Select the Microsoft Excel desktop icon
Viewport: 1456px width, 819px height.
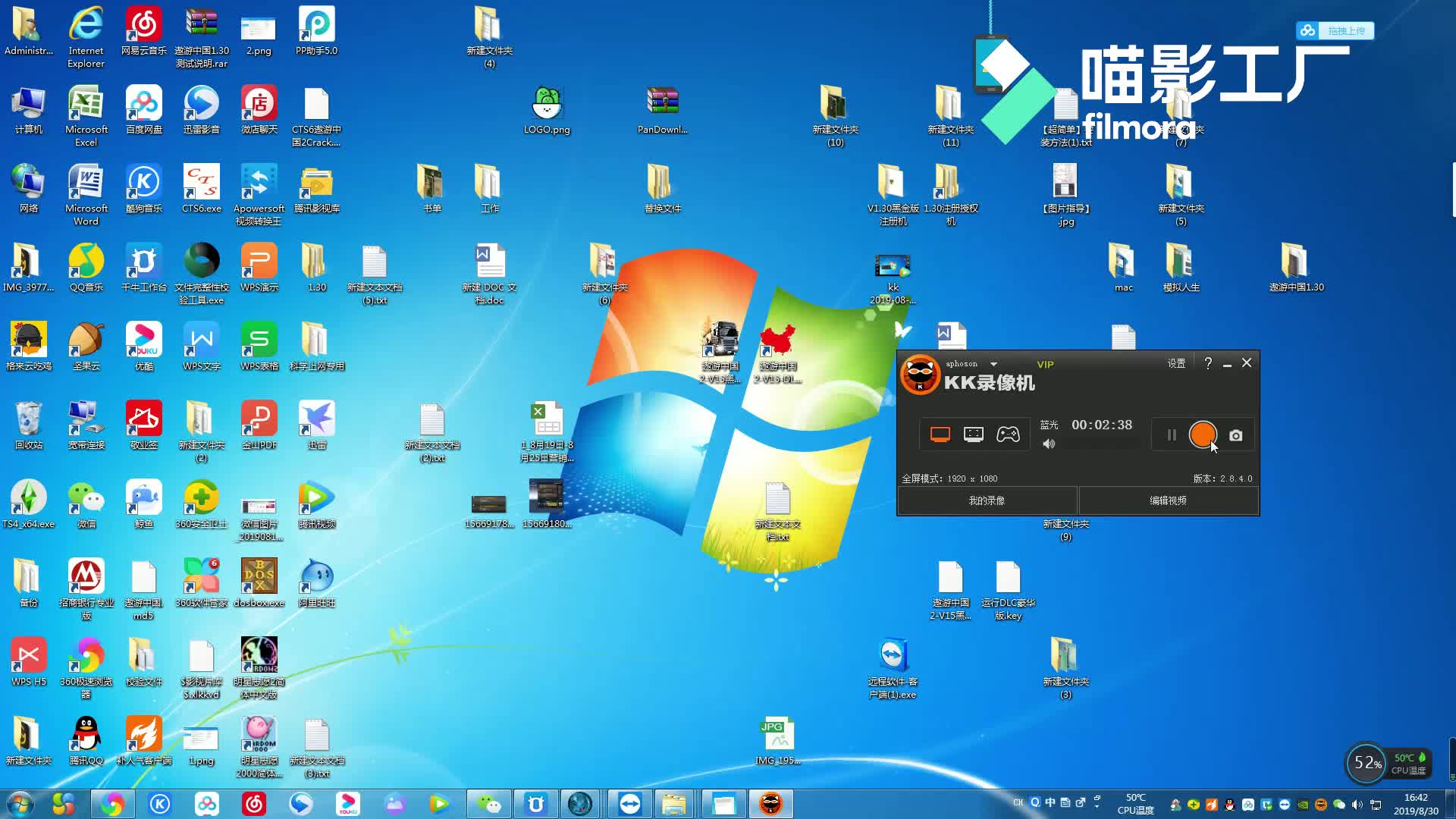coord(86,115)
